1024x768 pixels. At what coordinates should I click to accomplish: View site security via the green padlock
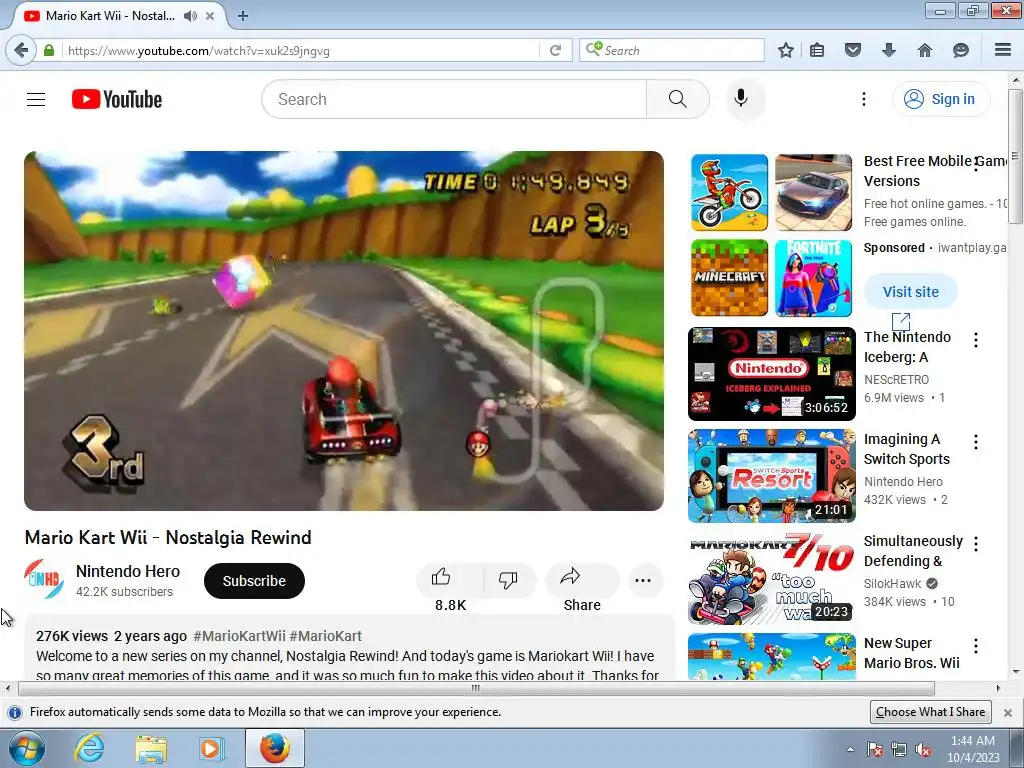(49, 50)
